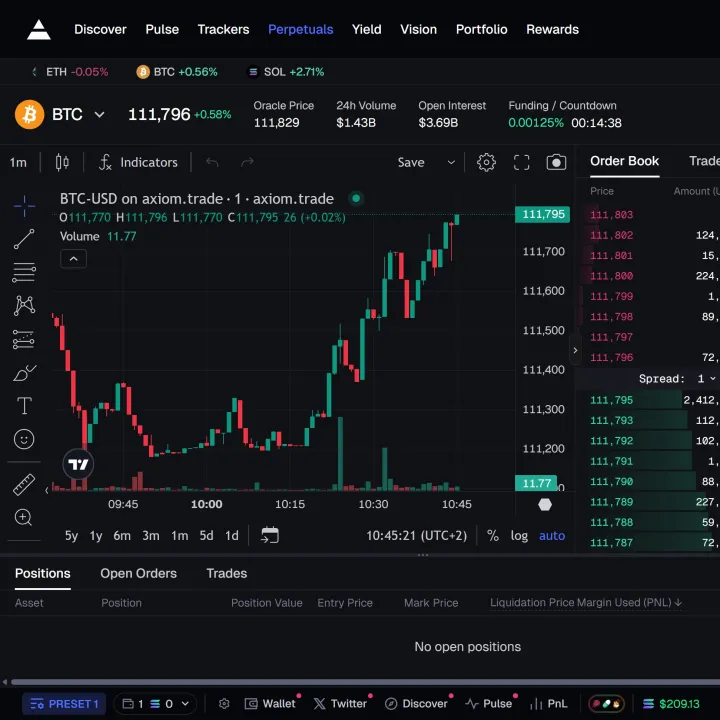
Task: Click the horizontal scrollbar under positions
Action: (x=365, y=681)
